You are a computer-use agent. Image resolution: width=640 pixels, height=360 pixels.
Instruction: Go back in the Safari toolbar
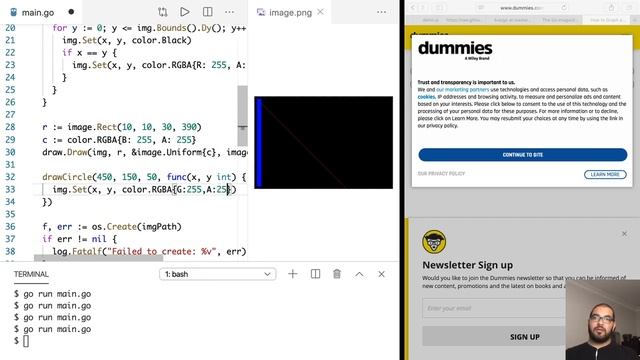point(413,8)
